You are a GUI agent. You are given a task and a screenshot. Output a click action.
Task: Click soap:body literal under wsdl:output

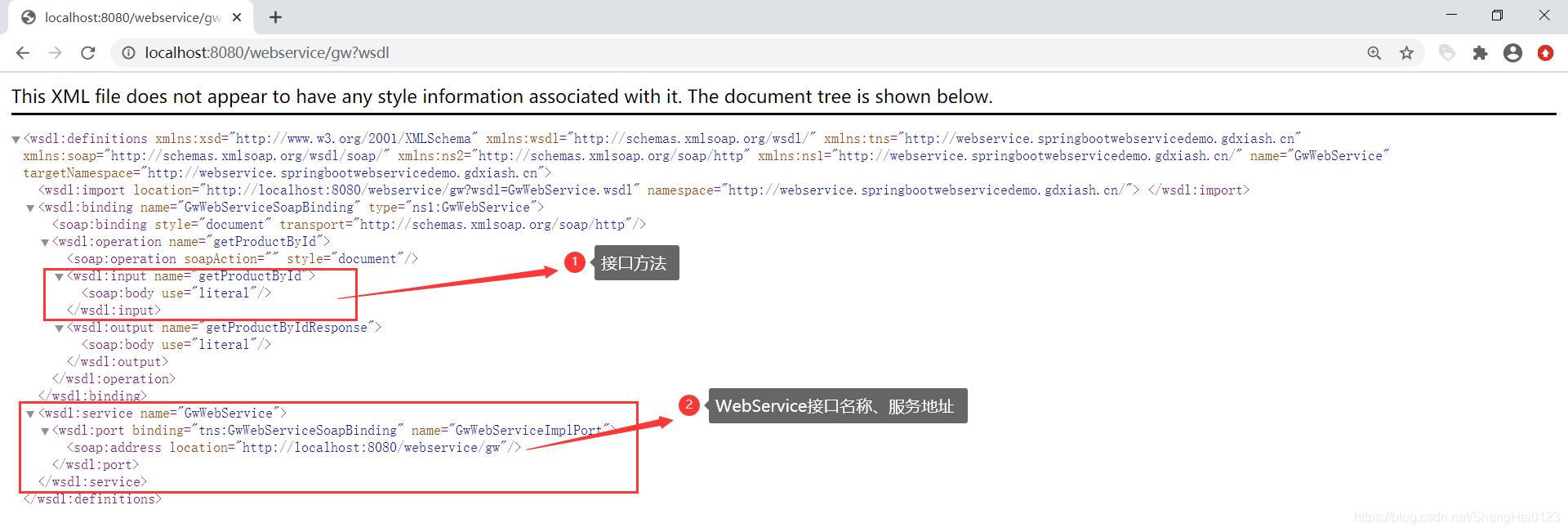tap(176, 345)
